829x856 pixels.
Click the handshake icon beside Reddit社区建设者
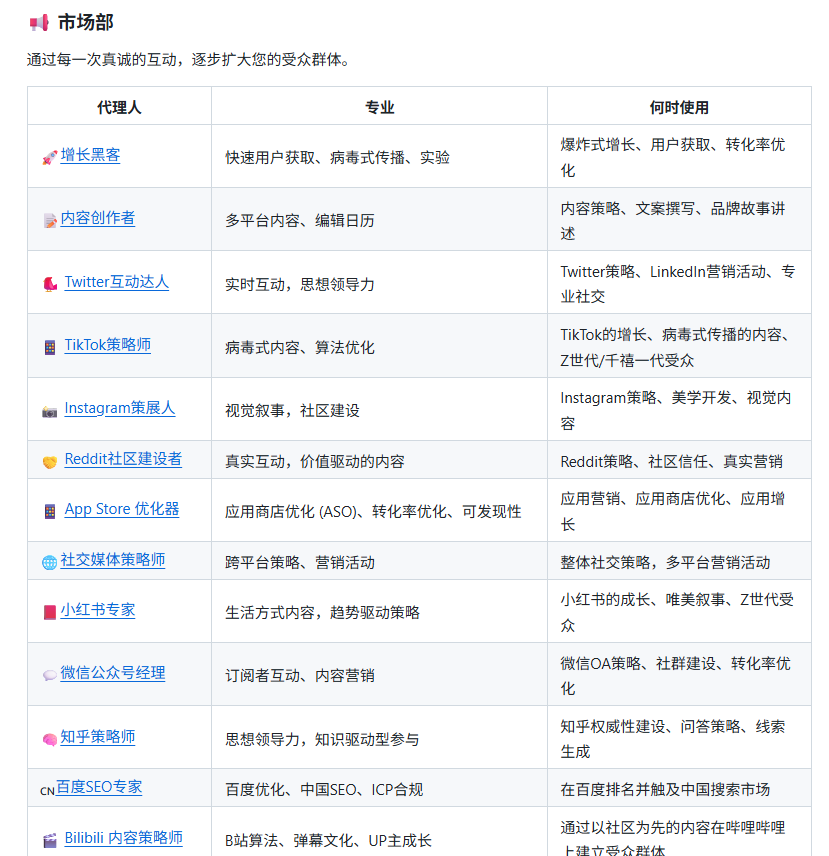point(49,461)
